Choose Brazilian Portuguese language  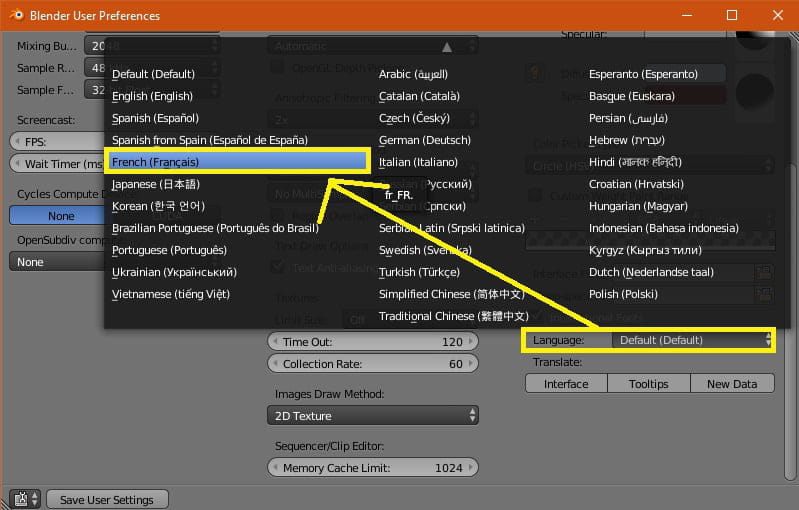tap(215, 228)
